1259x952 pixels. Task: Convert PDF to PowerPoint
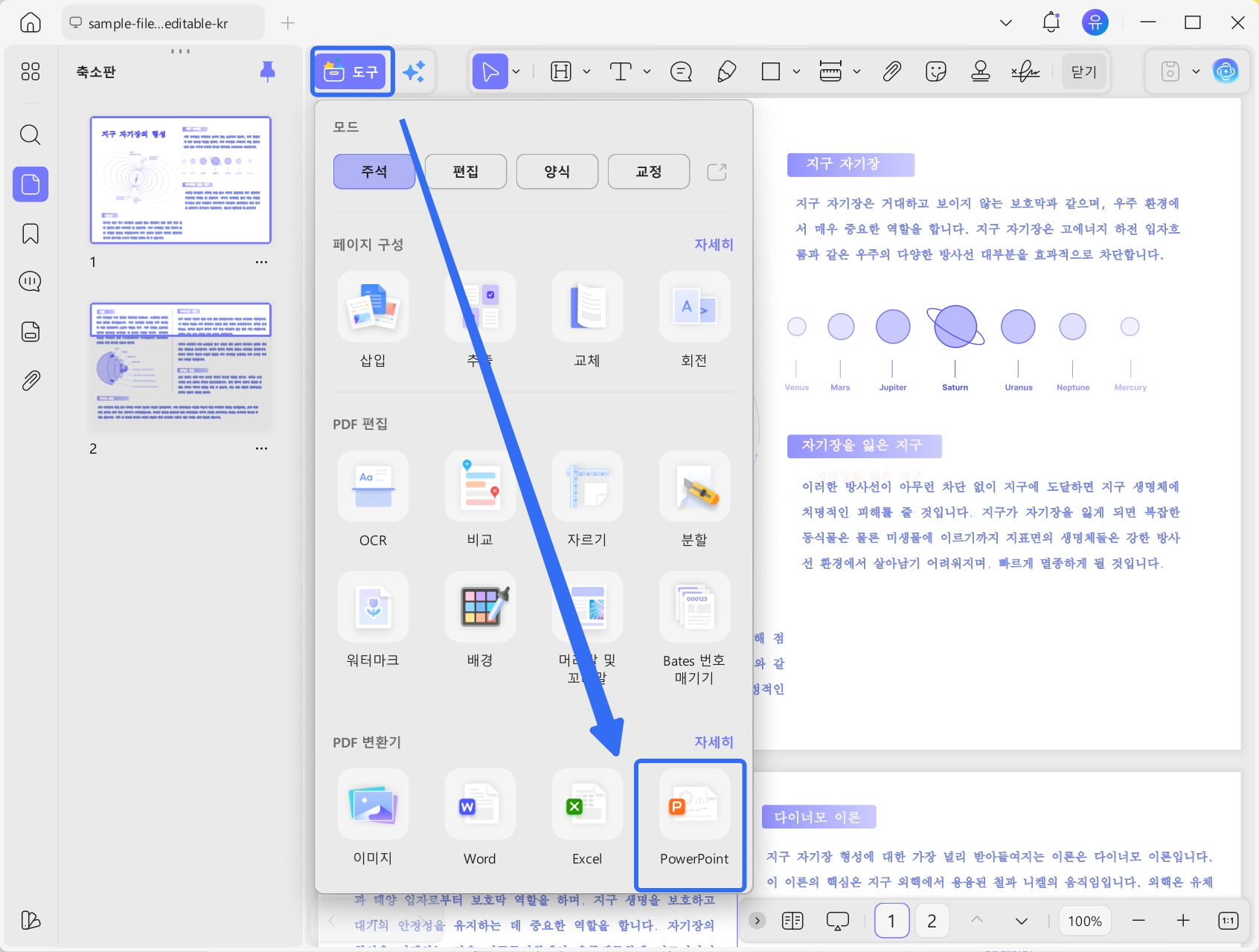[x=694, y=818]
